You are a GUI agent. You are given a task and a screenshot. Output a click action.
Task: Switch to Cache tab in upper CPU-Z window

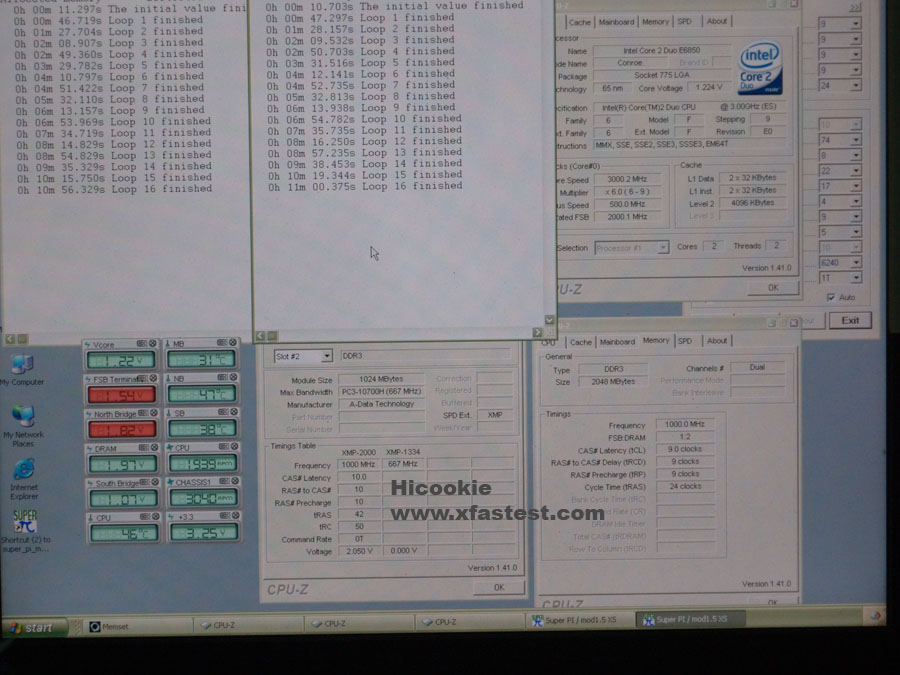[x=579, y=22]
